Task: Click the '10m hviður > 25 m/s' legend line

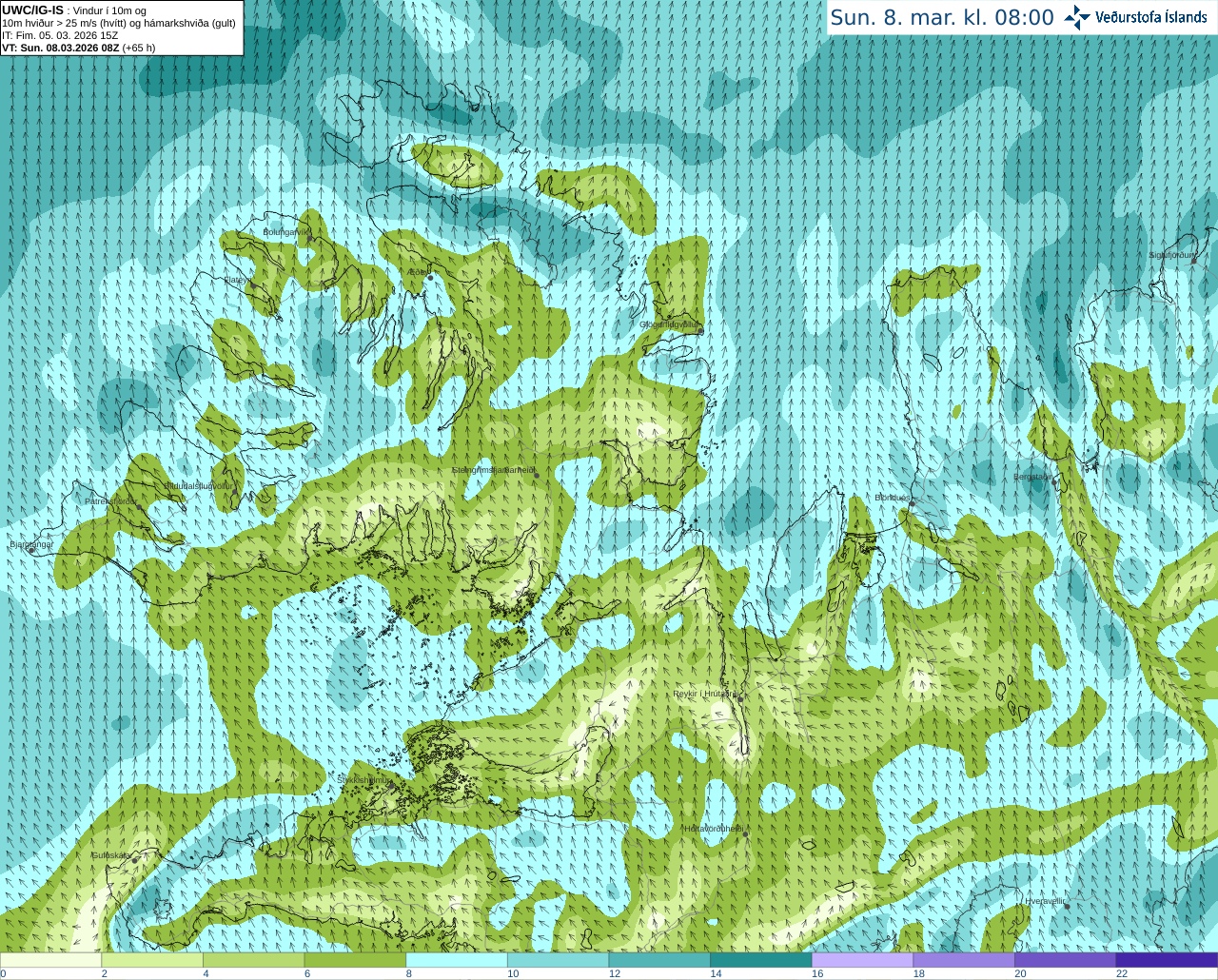Action: 119,23
